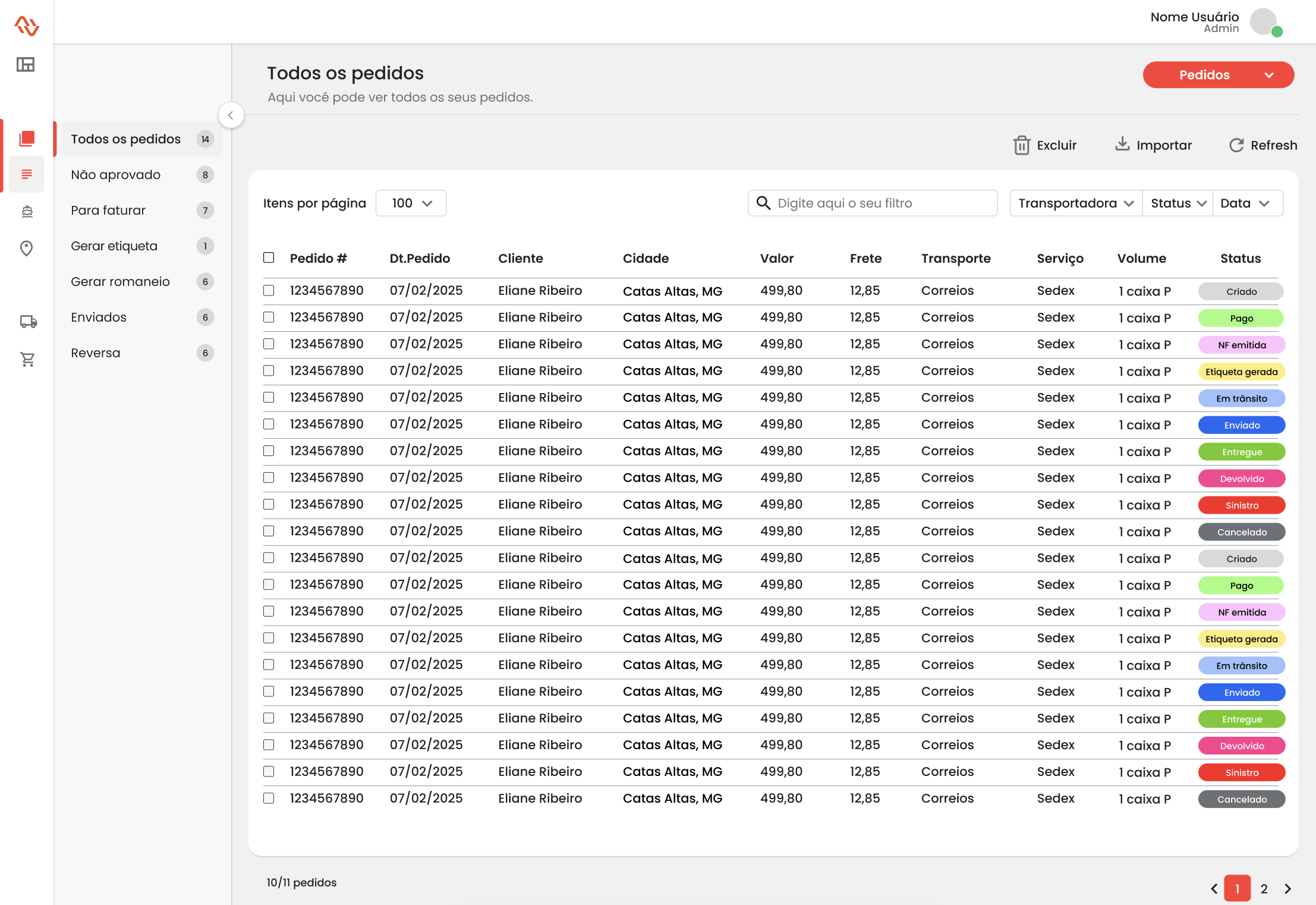Click the next page arrow
Viewport: 1316px width, 905px height.
tap(1287, 888)
